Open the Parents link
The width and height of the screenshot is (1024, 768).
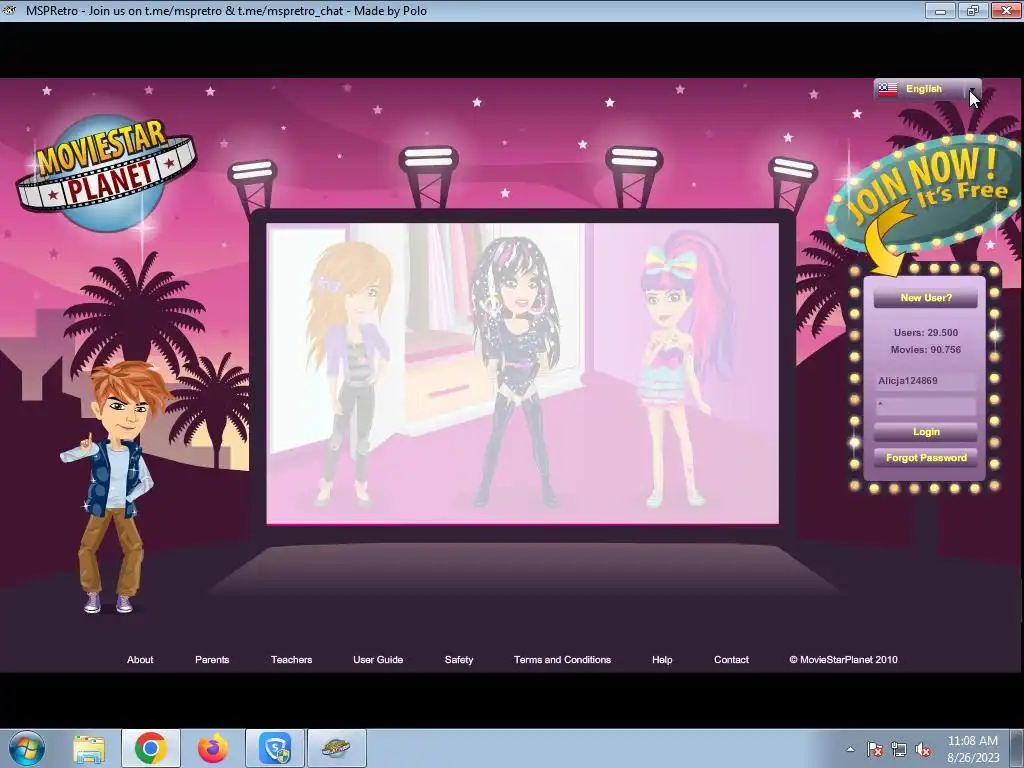(x=212, y=660)
